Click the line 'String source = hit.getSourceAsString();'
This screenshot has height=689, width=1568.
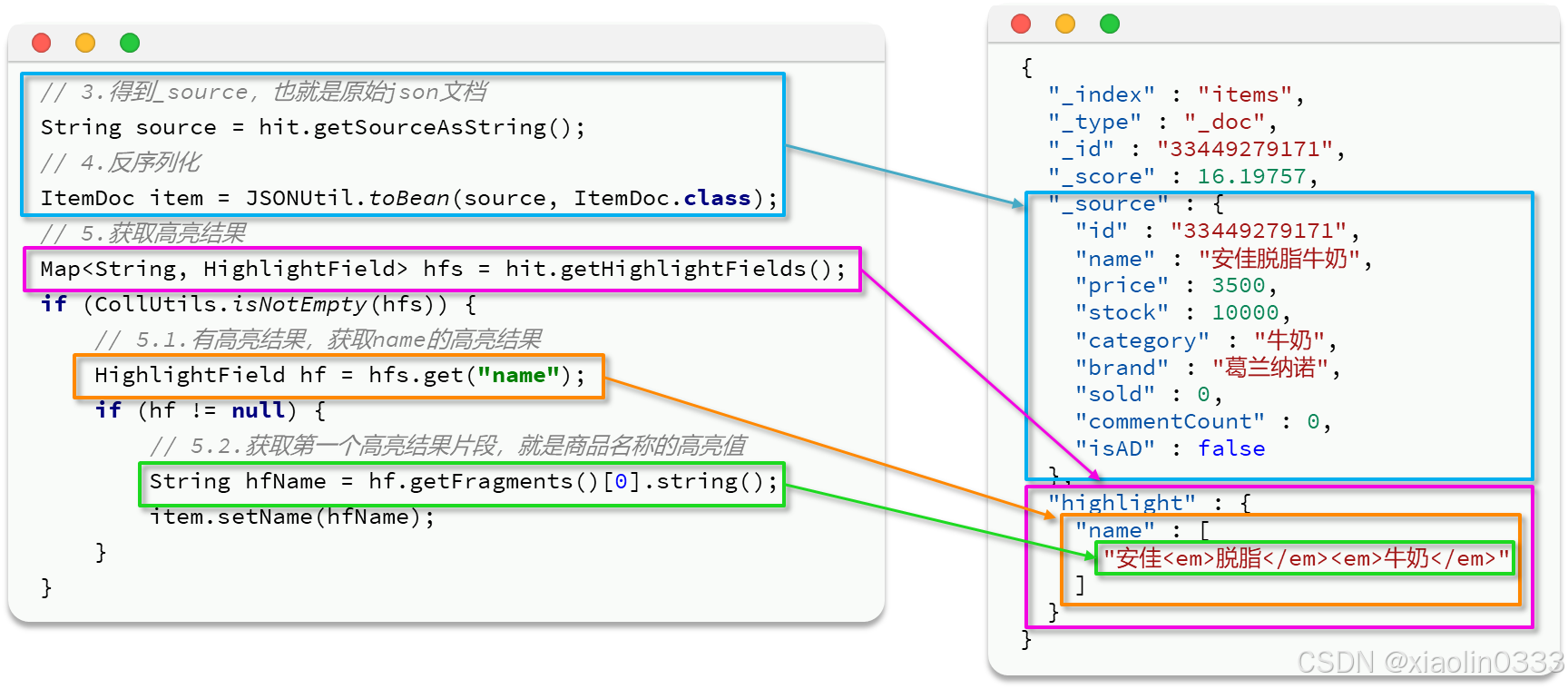click(313, 127)
